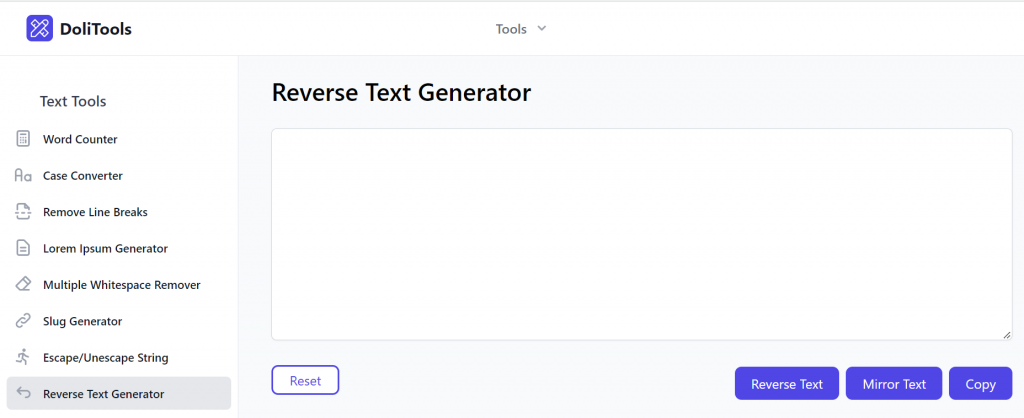
Task: Copy the text with Copy button
Action: (980, 384)
